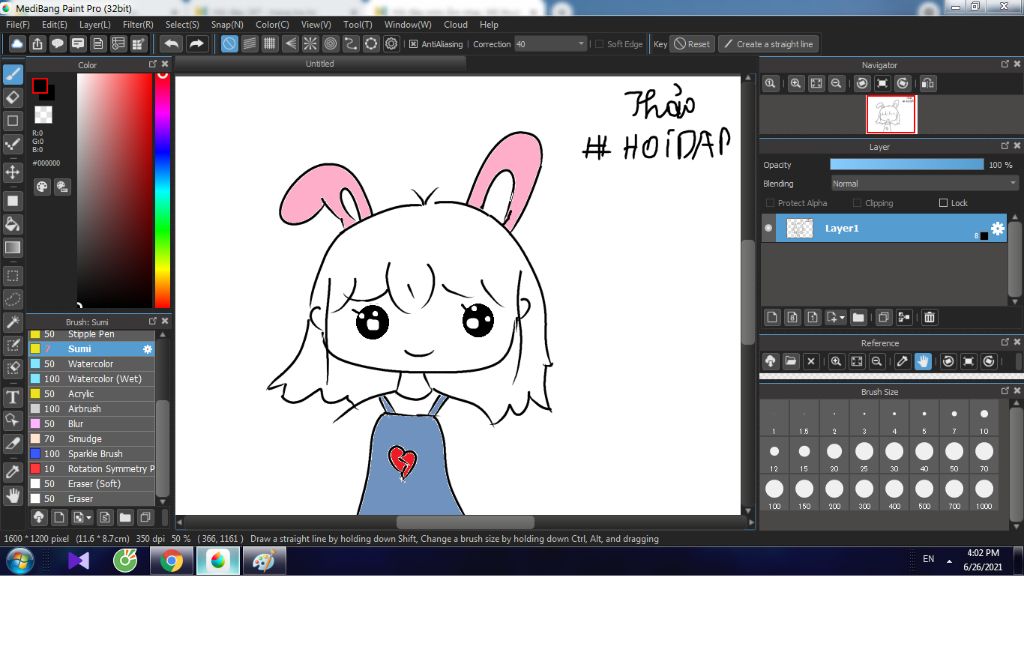The width and height of the screenshot is (1024, 661).
Task: Click Create a straight line button
Action: click(x=769, y=44)
